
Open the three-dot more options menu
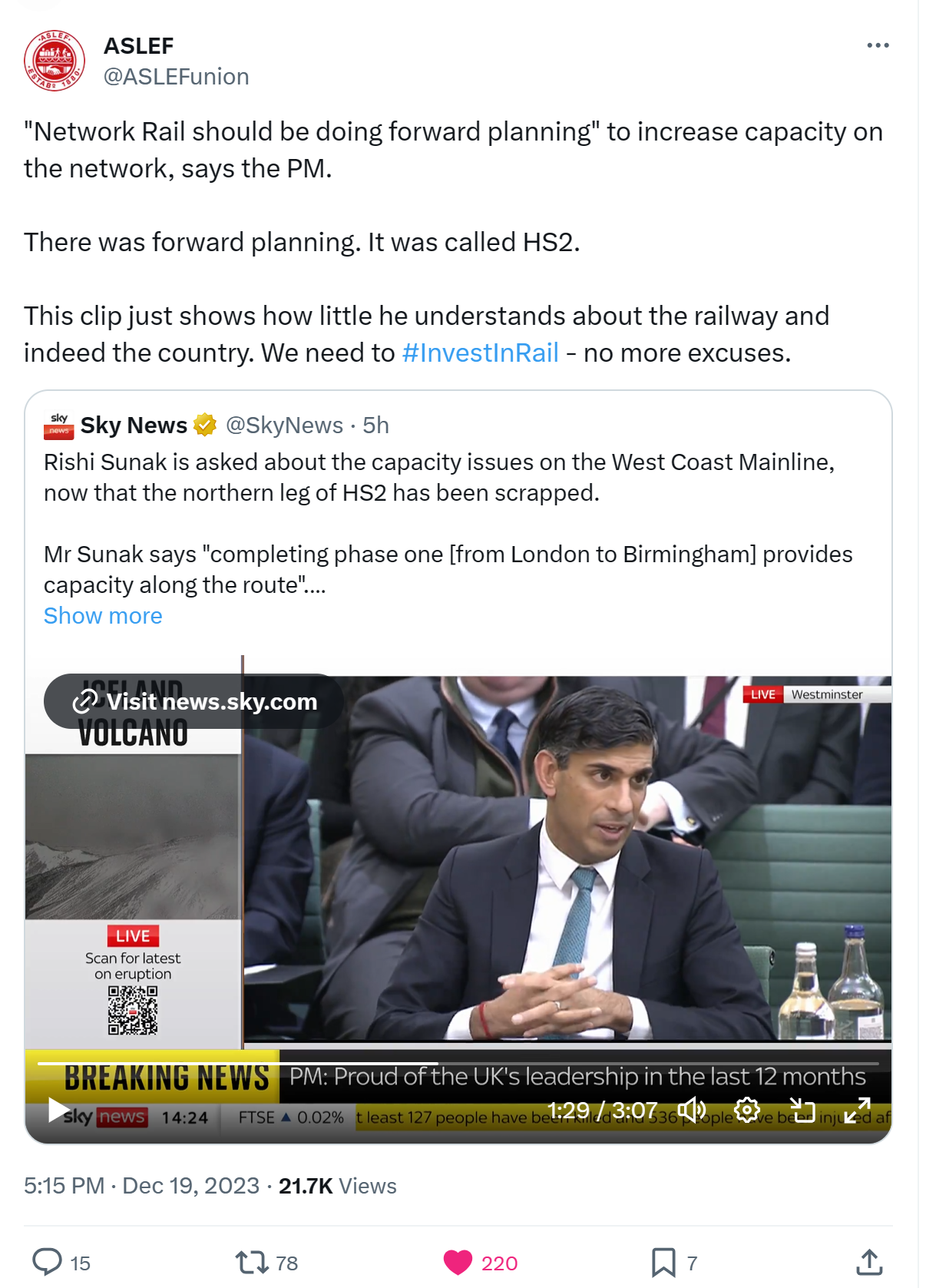click(x=878, y=46)
